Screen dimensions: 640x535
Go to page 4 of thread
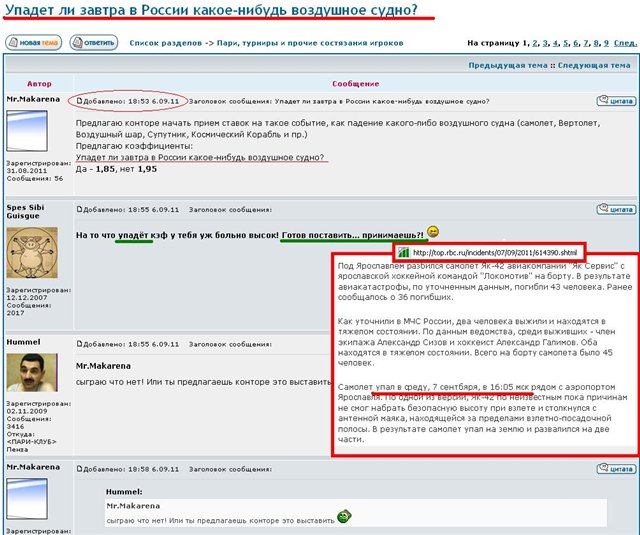556,43
